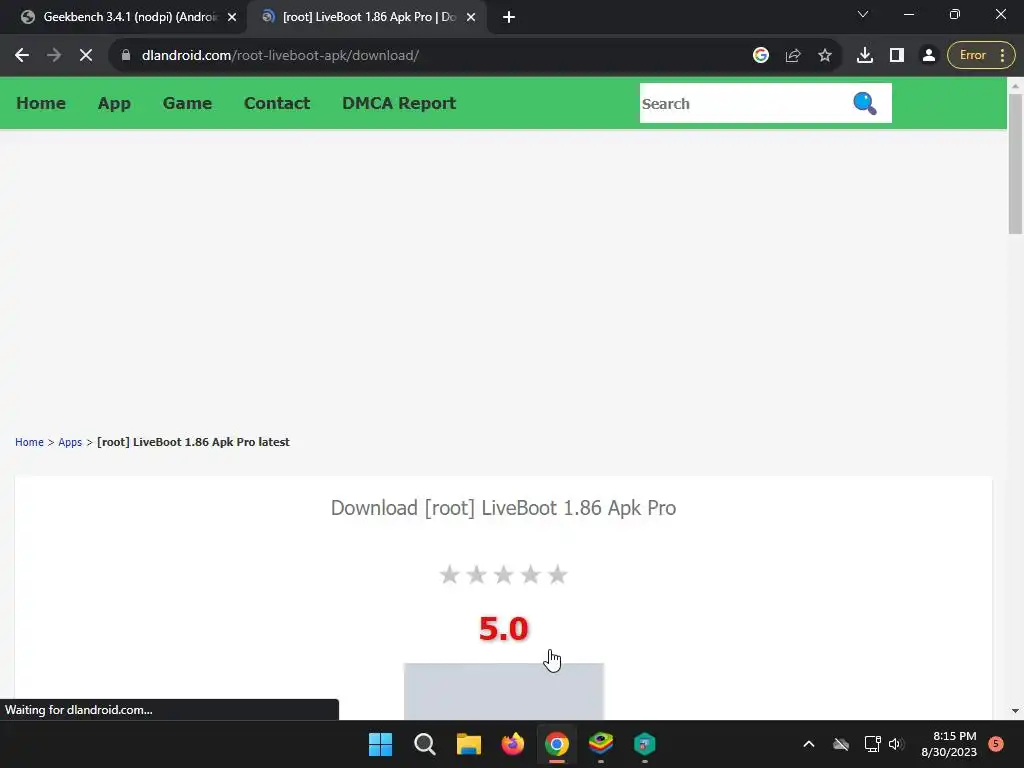Rate with the second star
The height and width of the screenshot is (768, 1024).
click(x=476, y=575)
